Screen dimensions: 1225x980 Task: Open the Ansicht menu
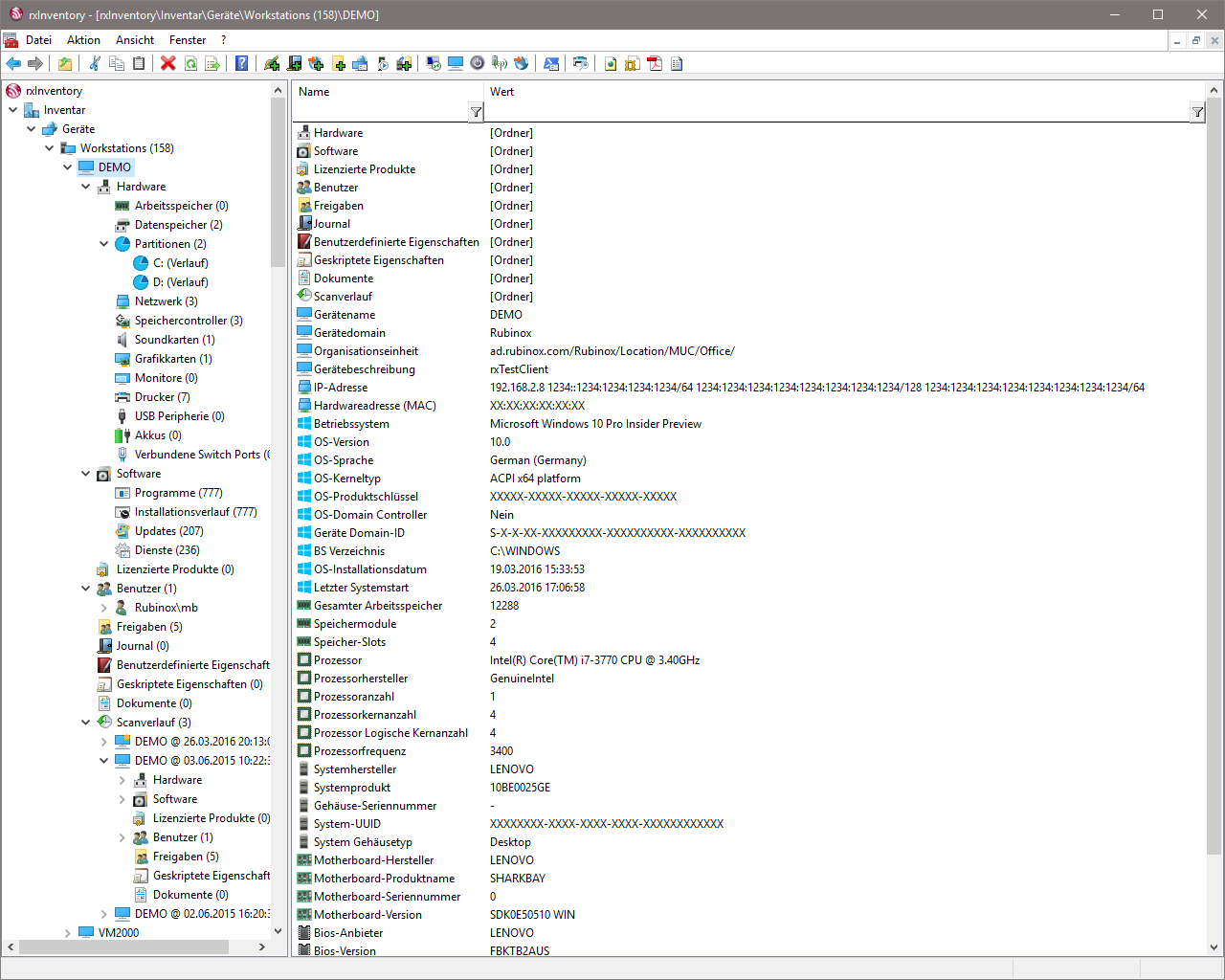click(135, 40)
